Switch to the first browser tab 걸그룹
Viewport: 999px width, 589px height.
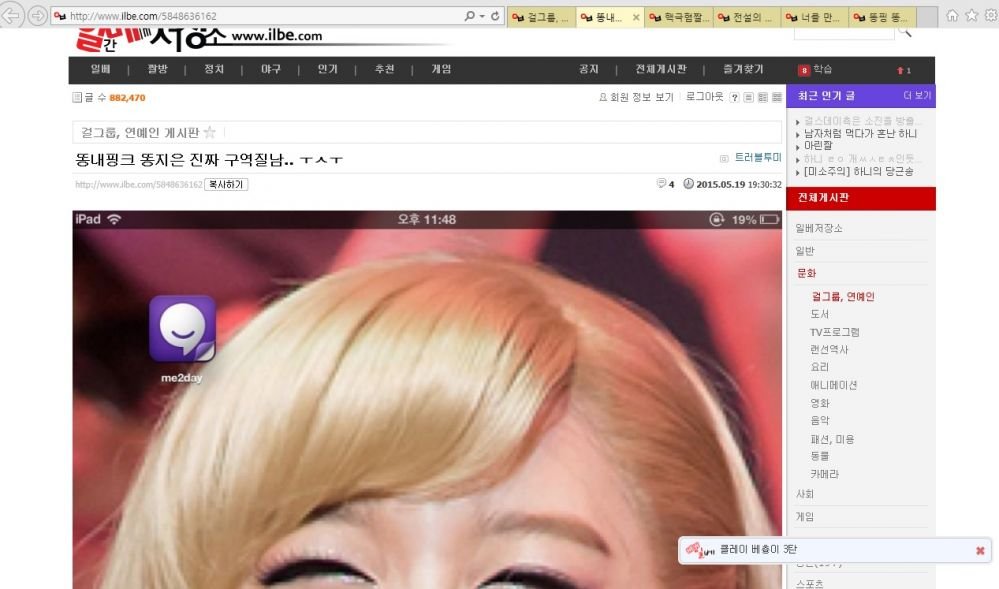click(542, 17)
